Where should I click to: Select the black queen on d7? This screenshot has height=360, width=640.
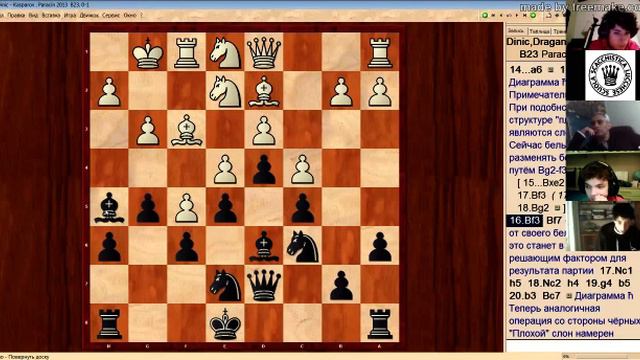click(264, 285)
